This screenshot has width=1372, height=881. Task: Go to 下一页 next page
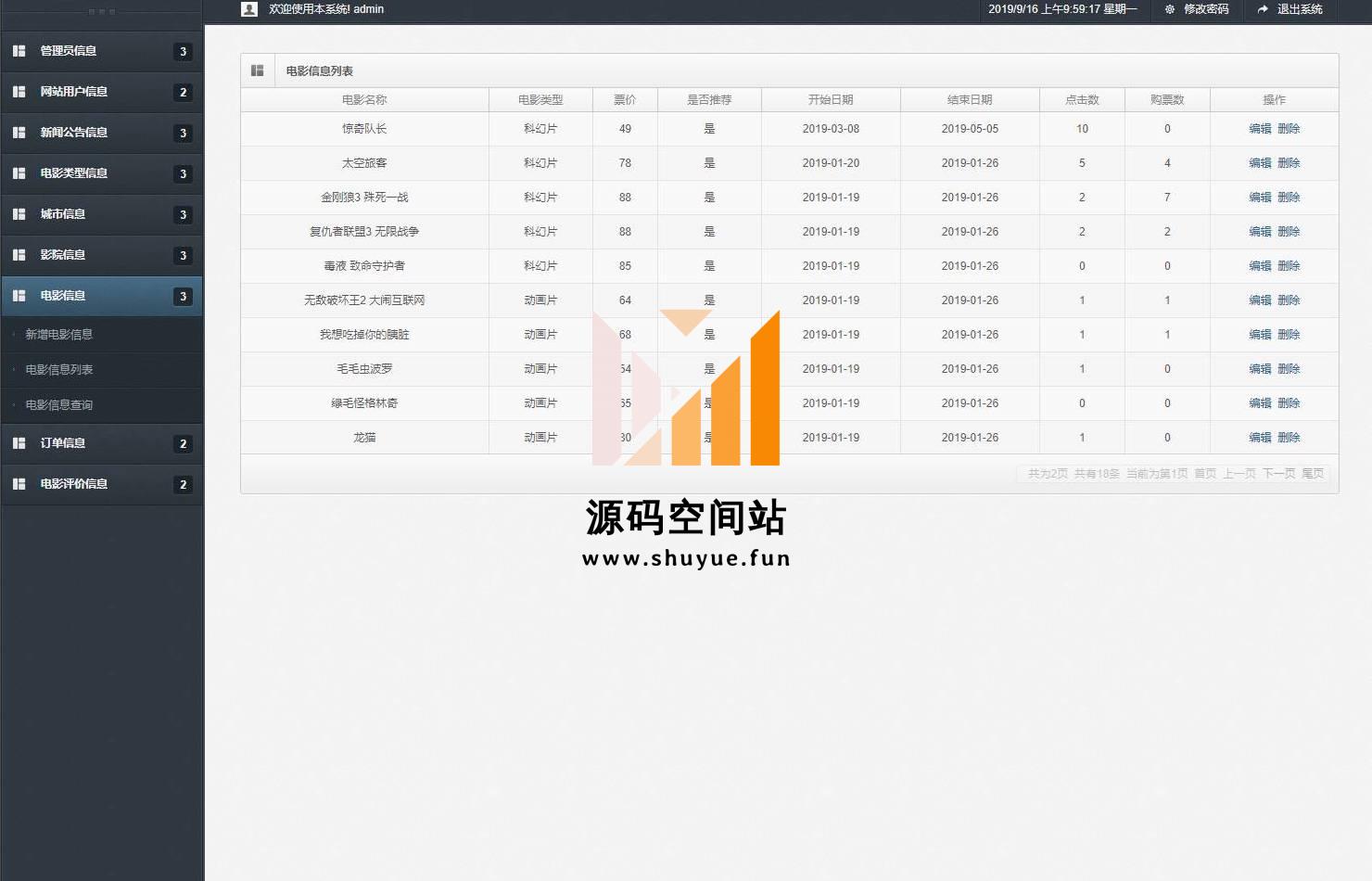pyautogui.click(x=1279, y=474)
